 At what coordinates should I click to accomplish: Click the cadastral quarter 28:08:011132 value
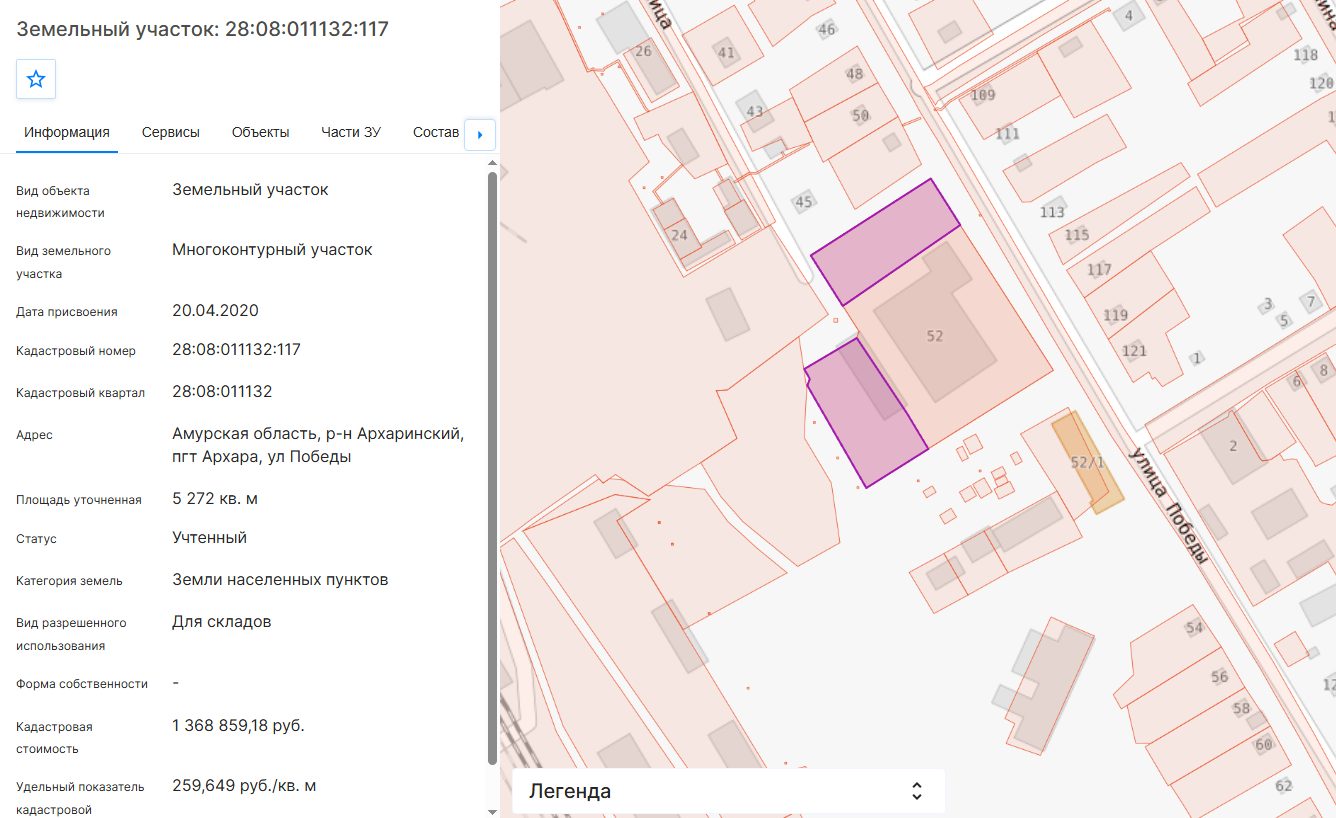(x=222, y=391)
